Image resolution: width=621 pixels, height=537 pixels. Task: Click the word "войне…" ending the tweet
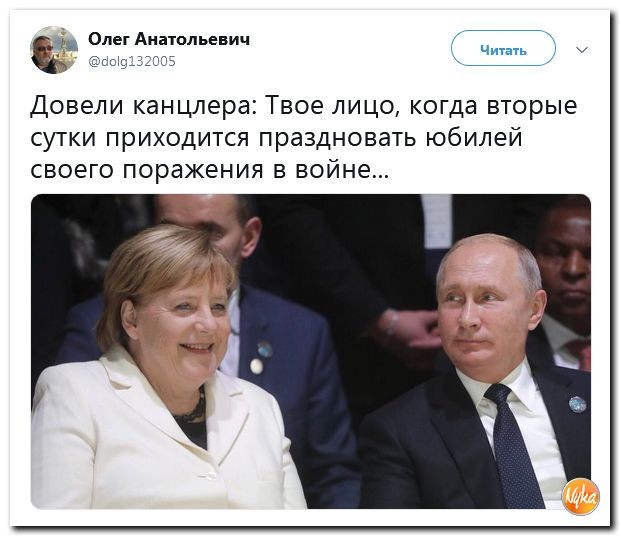point(342,170)
